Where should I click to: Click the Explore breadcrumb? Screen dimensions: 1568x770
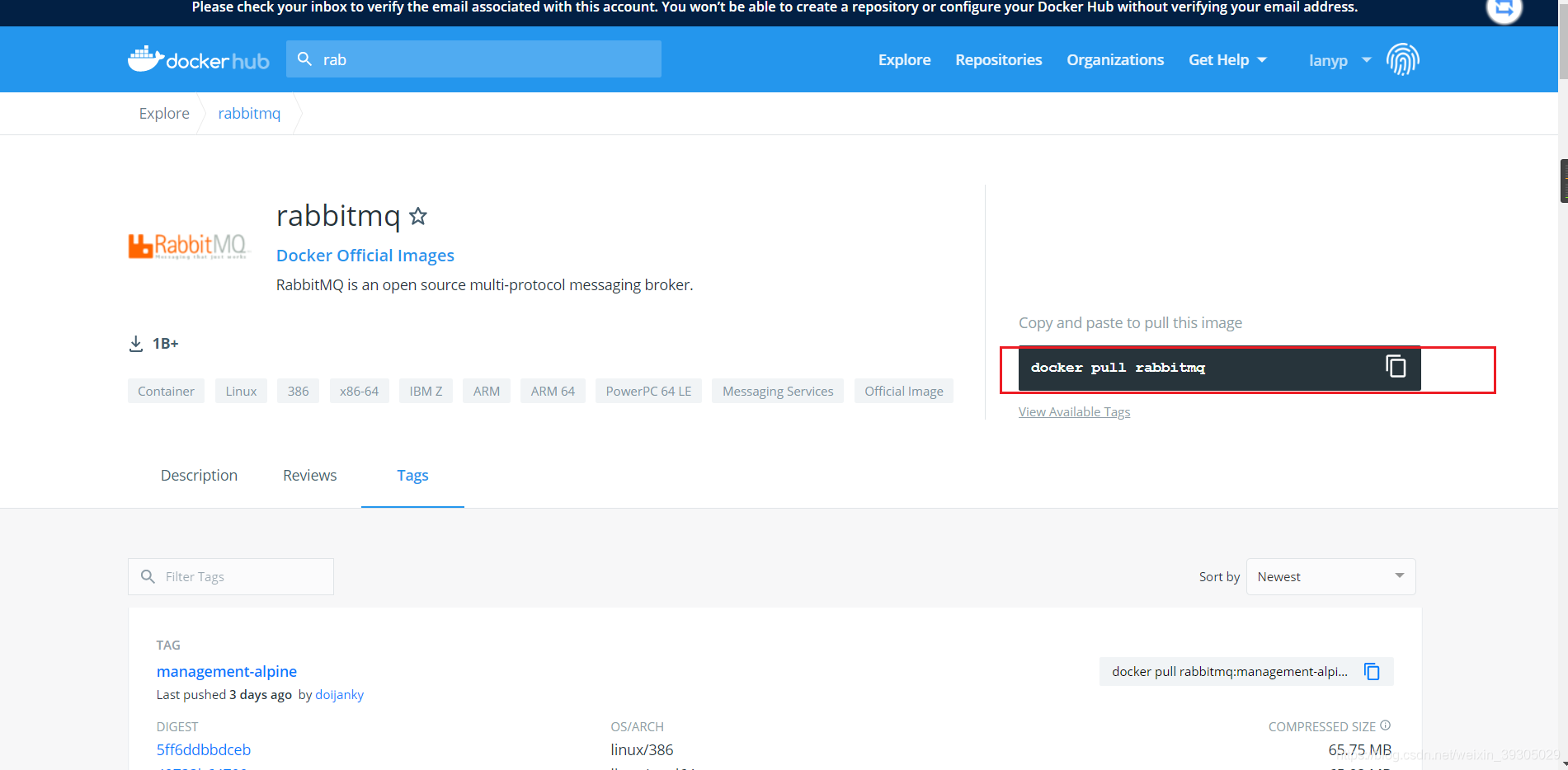click(x=164, y=114)
